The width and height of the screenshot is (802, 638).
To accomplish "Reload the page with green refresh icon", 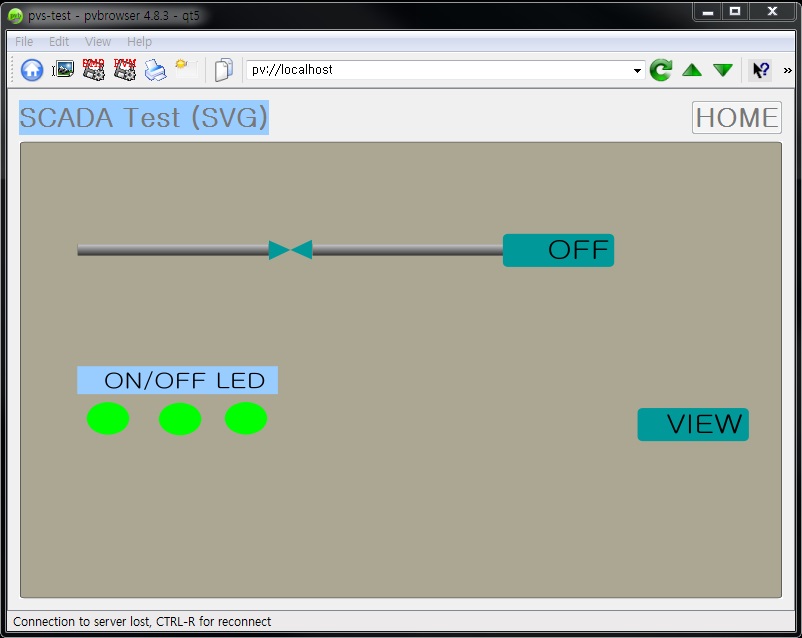I will pyautogui.click(x=661, y=70).
